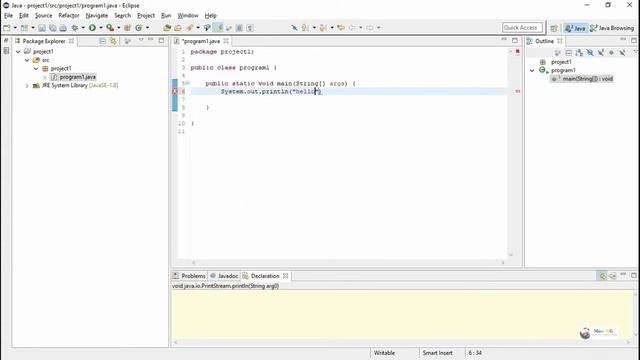640x360 pixels.
Task: Click the Open Task folder icon
Action: tap(178, 28)
